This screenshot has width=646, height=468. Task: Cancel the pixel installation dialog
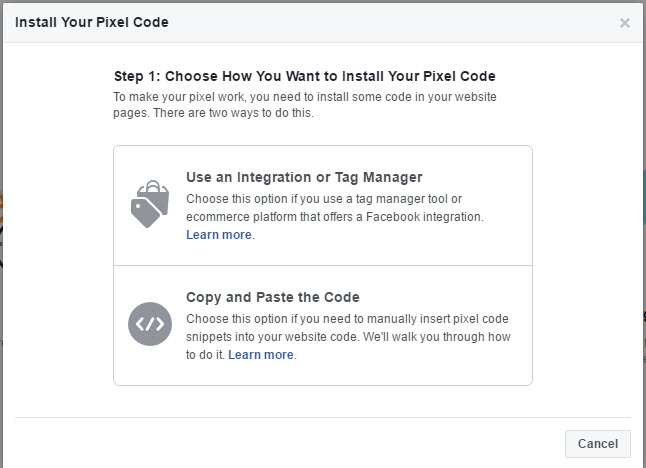point(598,444)
